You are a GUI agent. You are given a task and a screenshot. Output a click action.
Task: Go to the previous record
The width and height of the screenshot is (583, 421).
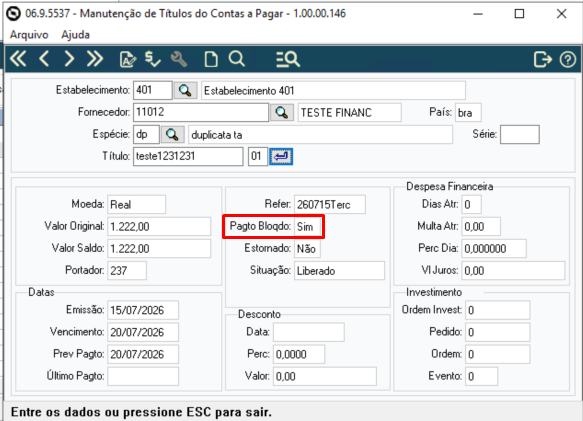pos(44,59)
